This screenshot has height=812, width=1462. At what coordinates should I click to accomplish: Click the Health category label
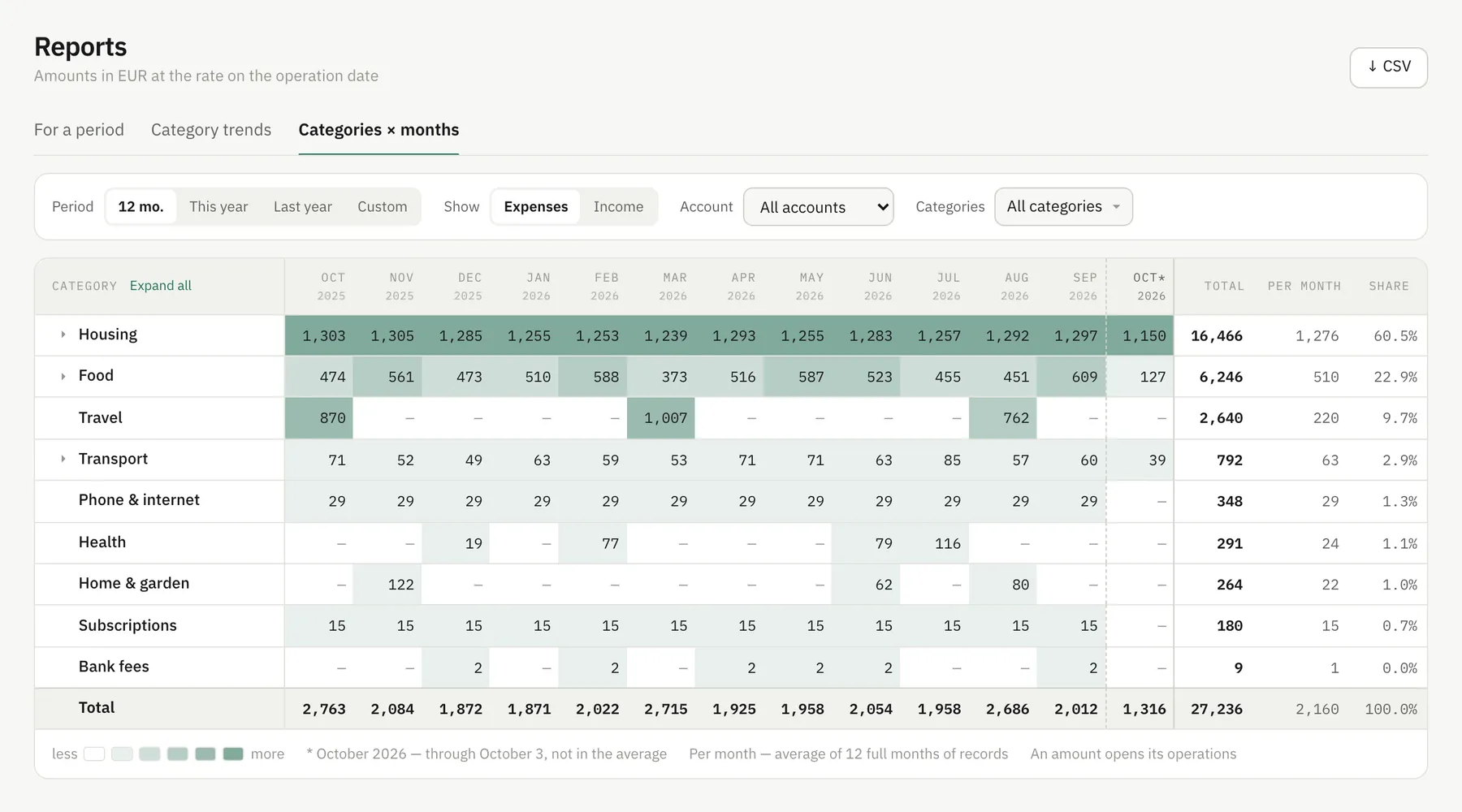point(102,542)
